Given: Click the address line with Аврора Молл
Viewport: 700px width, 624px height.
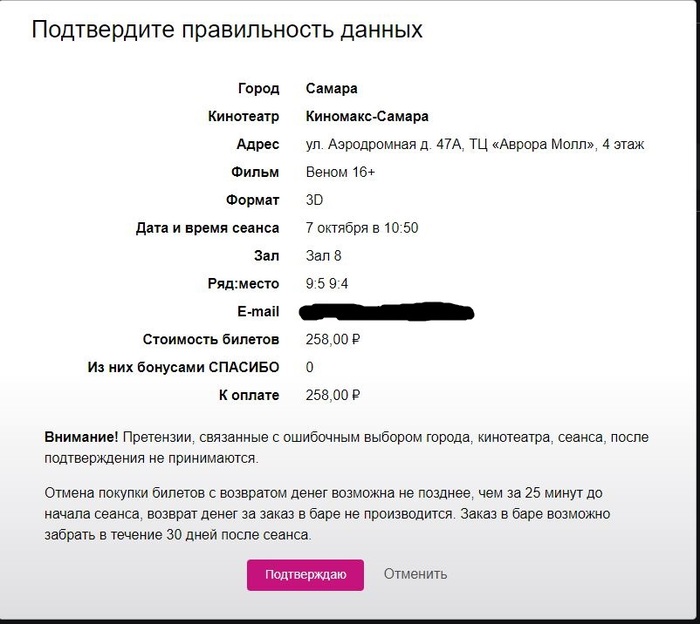Looking at the screenshot, I should tap(475, 144).
